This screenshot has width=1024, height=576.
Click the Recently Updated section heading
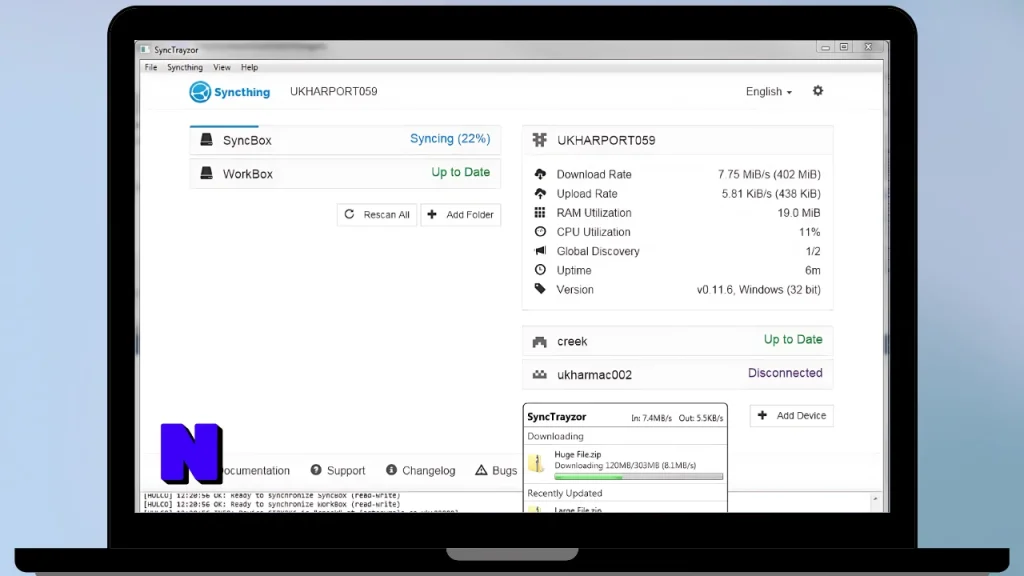click(x=564, y=493)
